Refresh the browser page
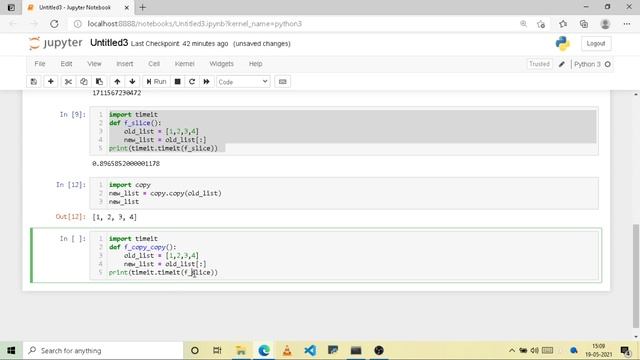 coord(54,24)
